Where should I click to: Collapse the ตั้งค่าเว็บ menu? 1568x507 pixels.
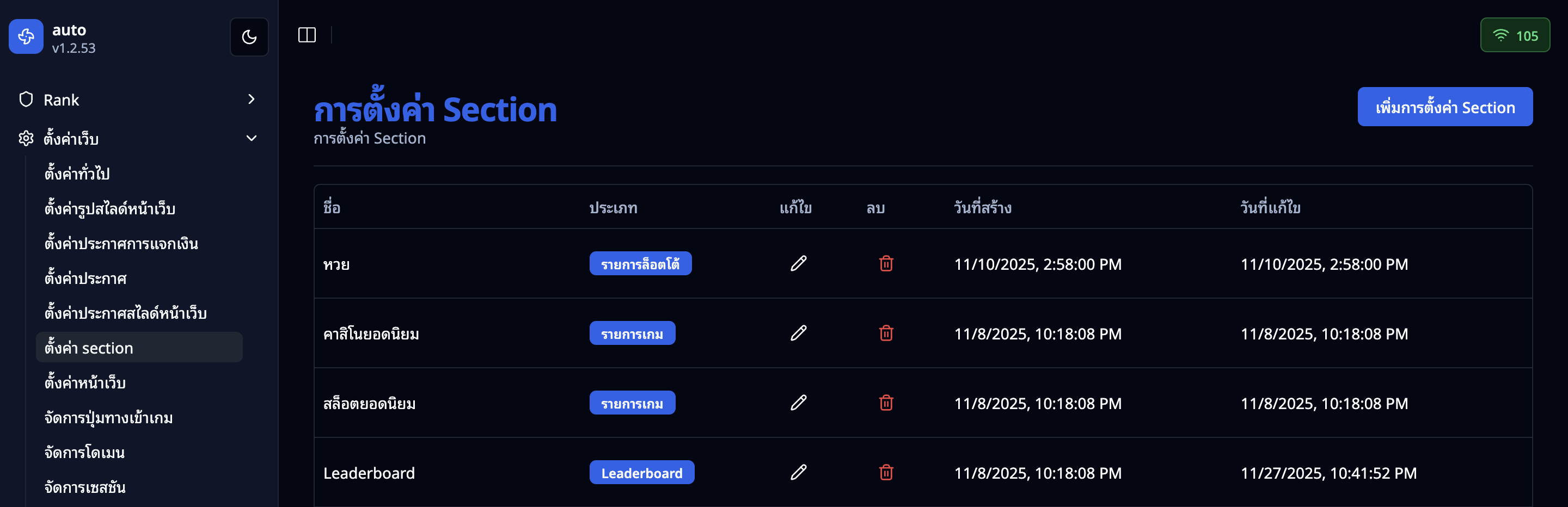coord(252,138)
